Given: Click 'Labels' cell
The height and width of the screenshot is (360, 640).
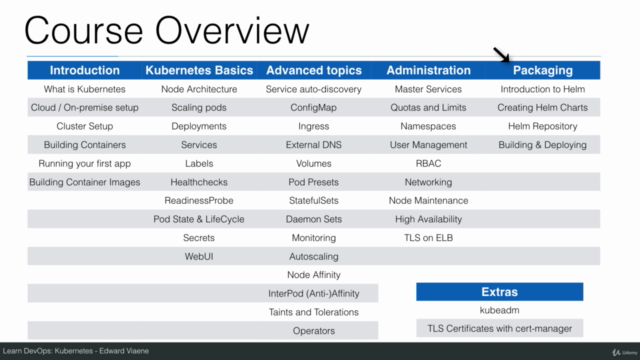Looking at the screenshot, I should (x=199, y=163).
